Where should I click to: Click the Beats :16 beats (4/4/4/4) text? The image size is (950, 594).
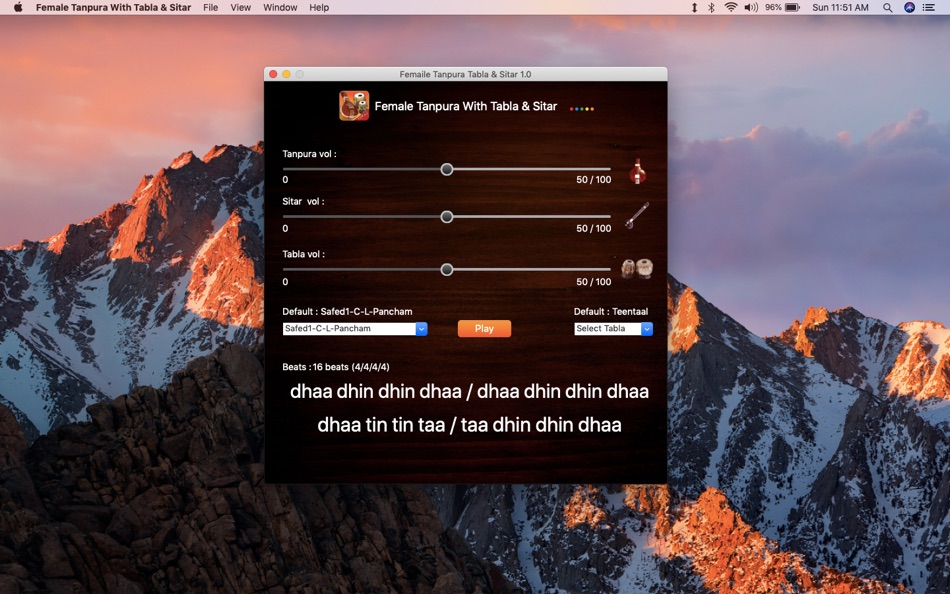click(x=336, y=367)
